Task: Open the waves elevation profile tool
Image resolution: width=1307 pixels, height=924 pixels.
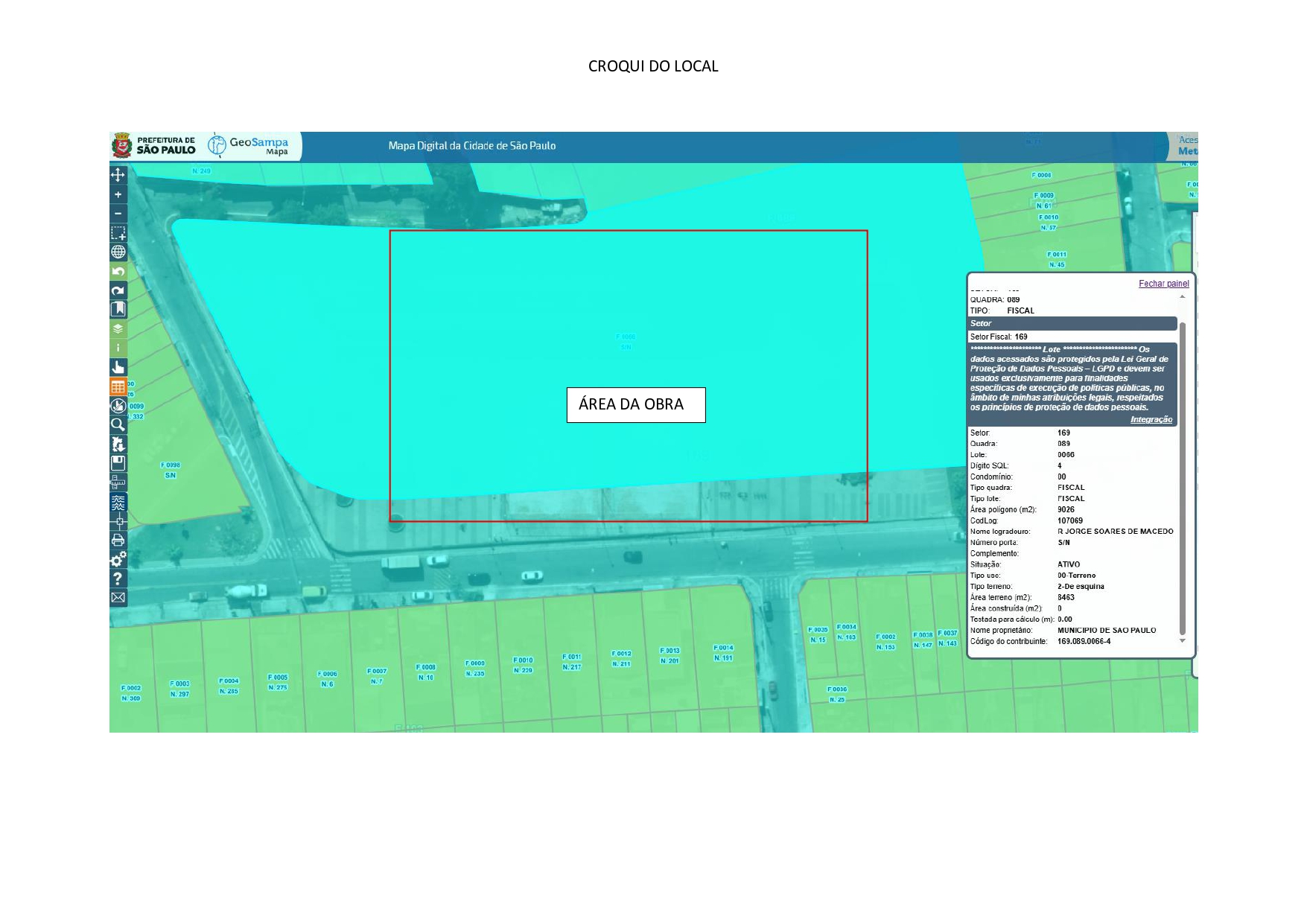Action: (x=118, y=502)
